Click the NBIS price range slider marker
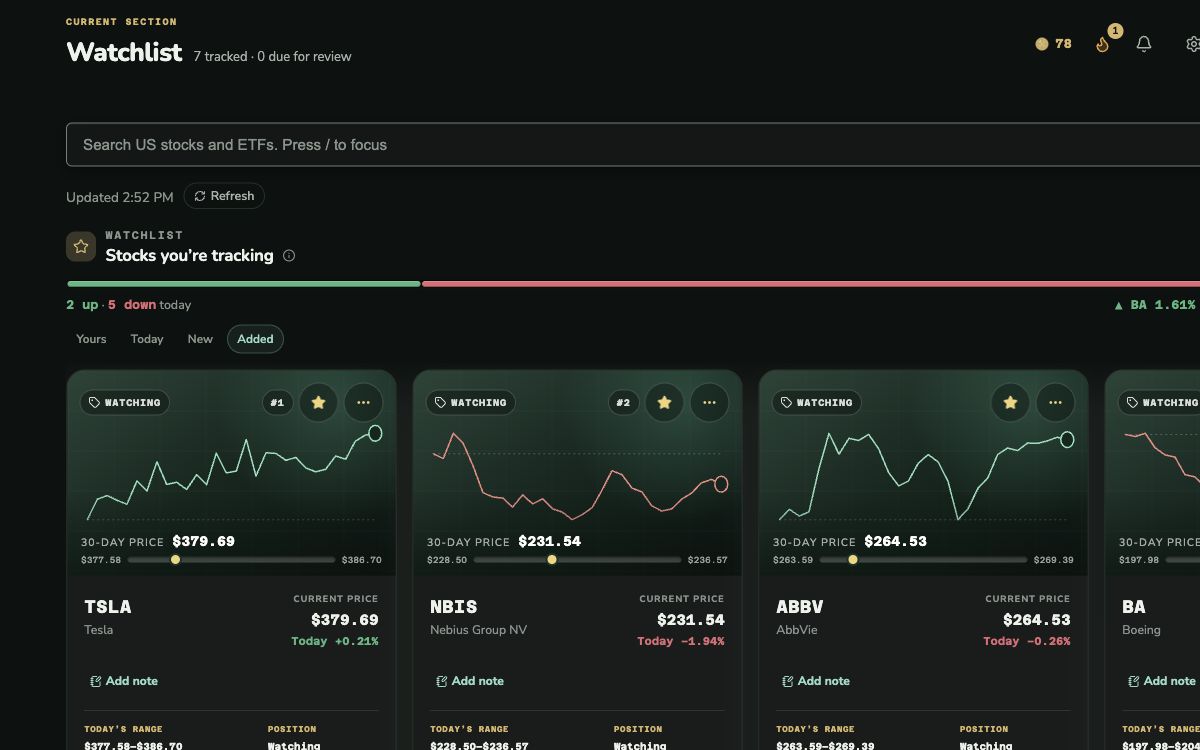The image size is (1200, 750). tap(552, 560)
